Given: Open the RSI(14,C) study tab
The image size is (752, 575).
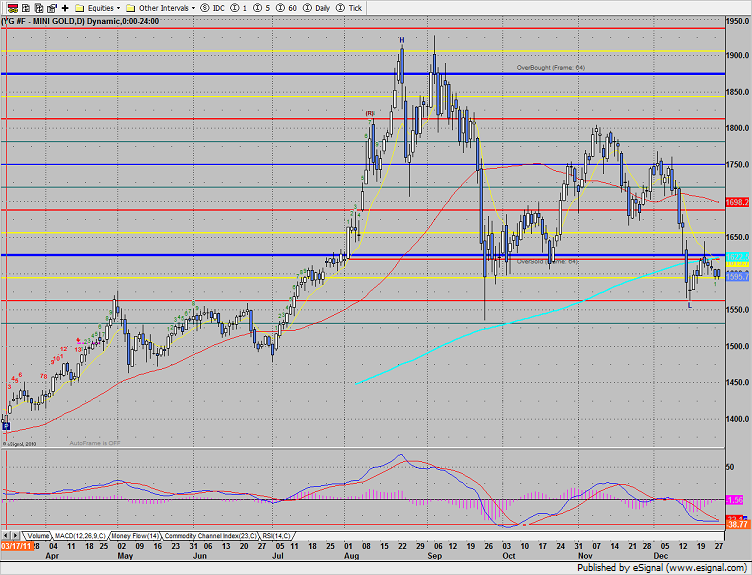Looking at the screenshot, I should tap(276, 536).
